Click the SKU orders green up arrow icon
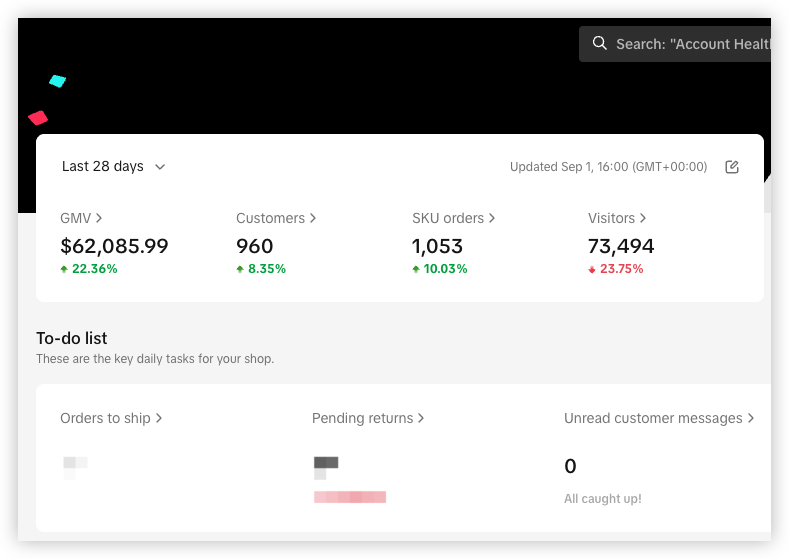The width and height of the screenshot is (789, 559). click(417, 269)
